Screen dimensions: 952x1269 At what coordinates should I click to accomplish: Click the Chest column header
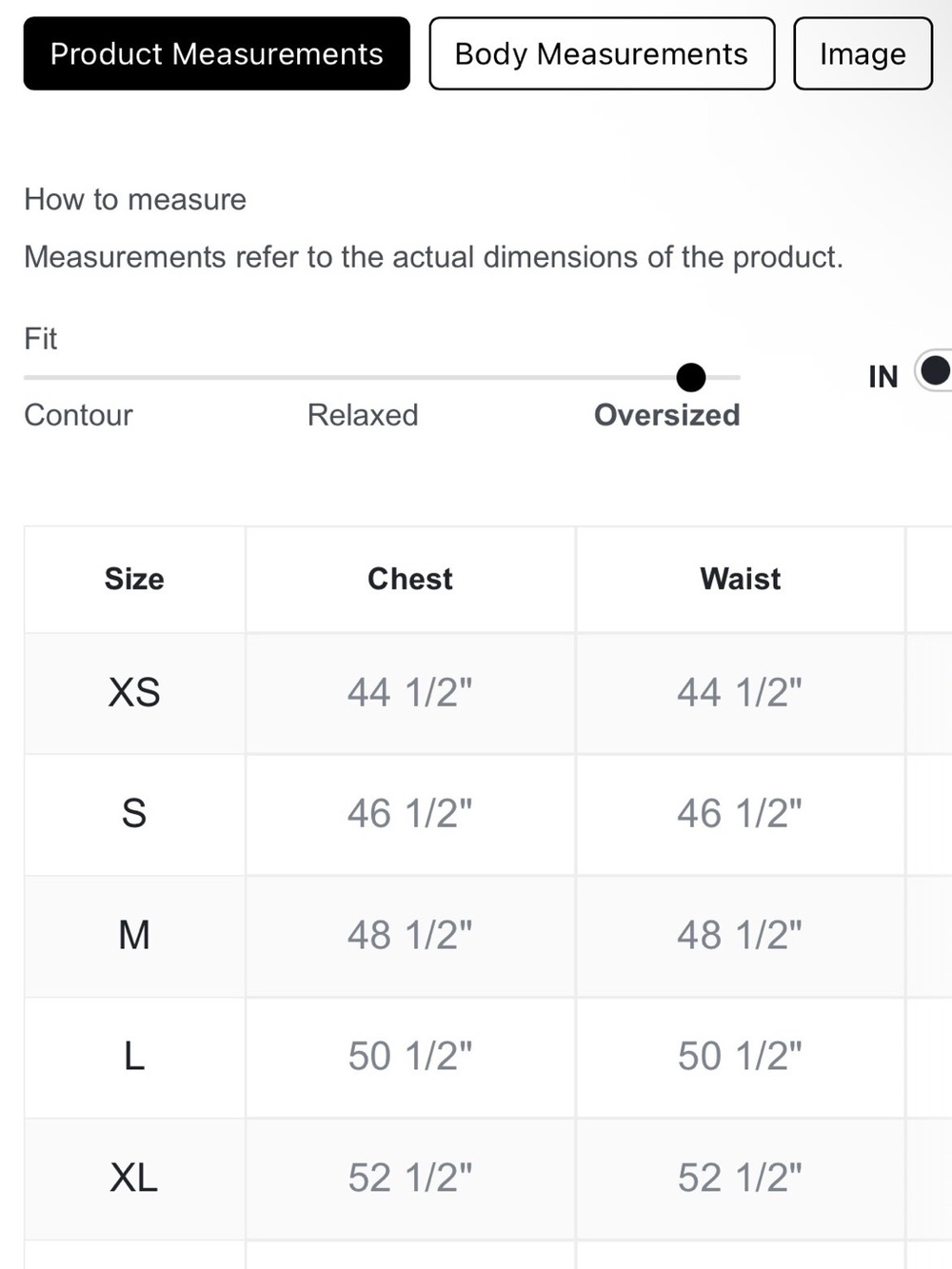[410, 579]
